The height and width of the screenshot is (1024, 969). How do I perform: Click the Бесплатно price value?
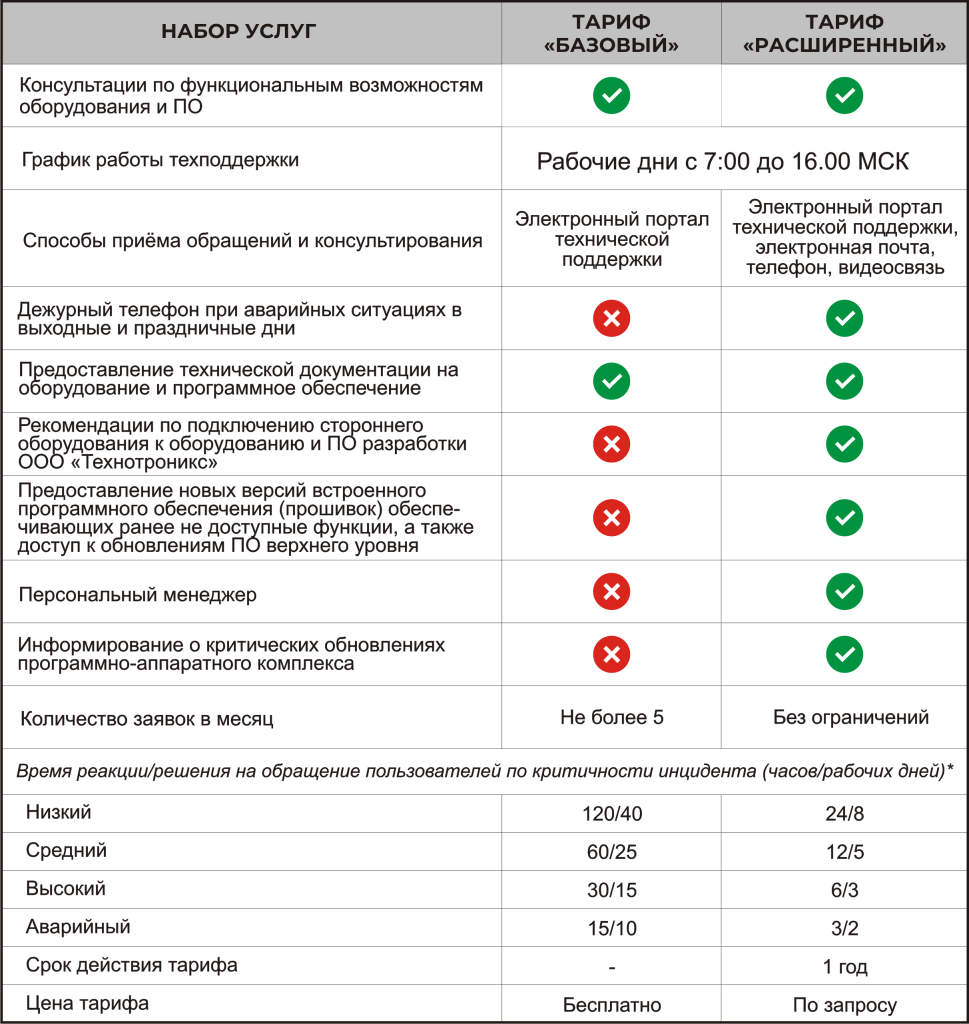point(612,1004)
